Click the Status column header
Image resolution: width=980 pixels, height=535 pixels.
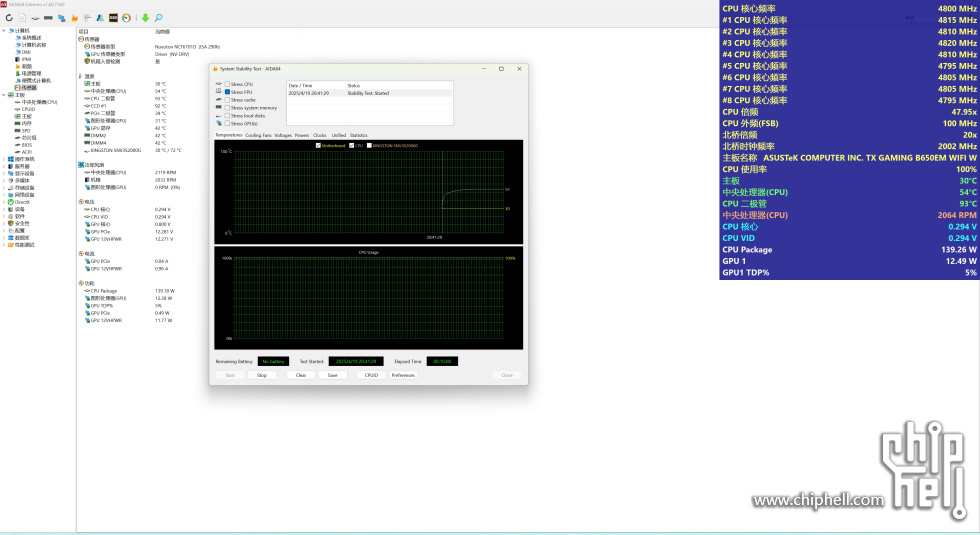pos(399,86)
